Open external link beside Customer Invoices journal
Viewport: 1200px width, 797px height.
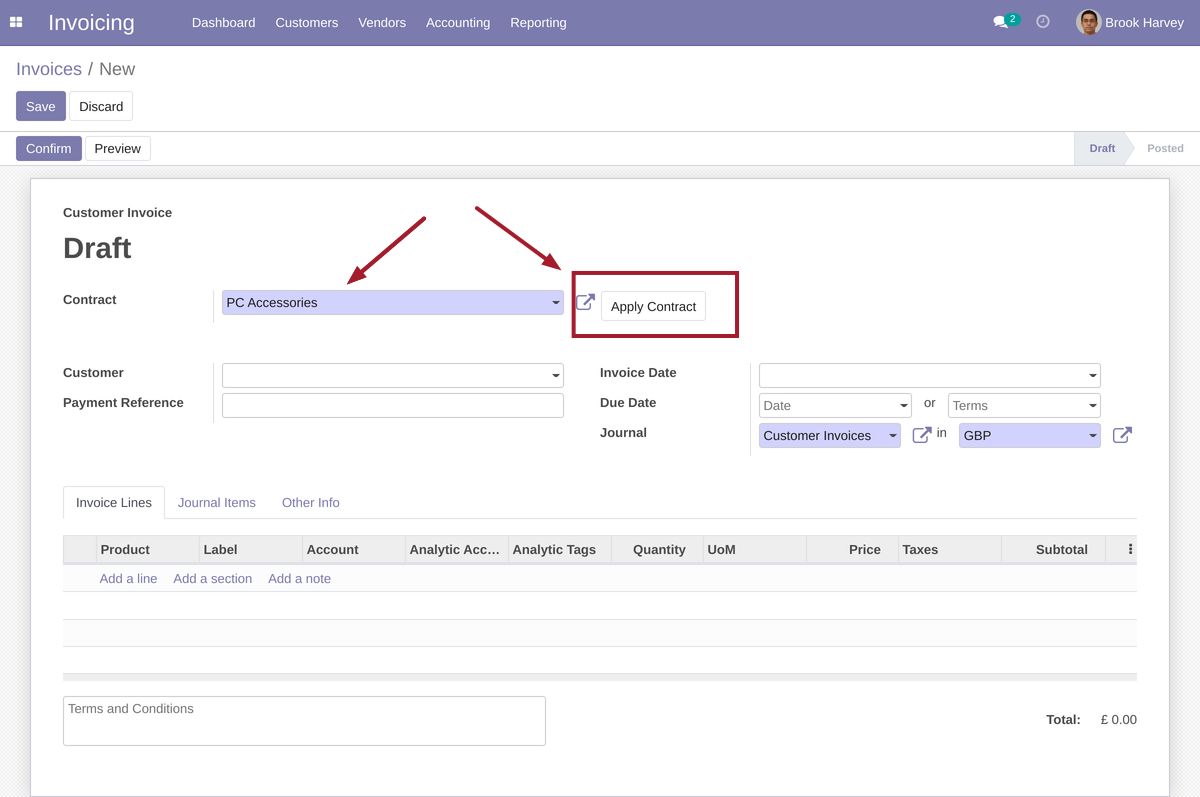tap(921, 435)
